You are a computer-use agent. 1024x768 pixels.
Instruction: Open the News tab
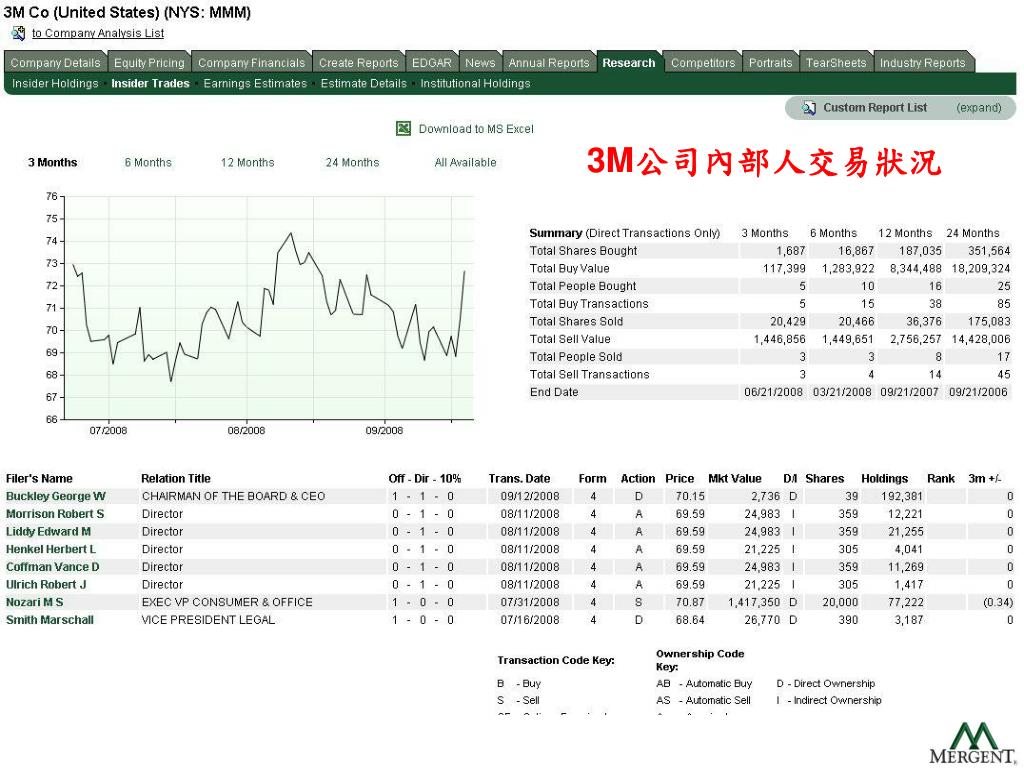click(480, 63)
